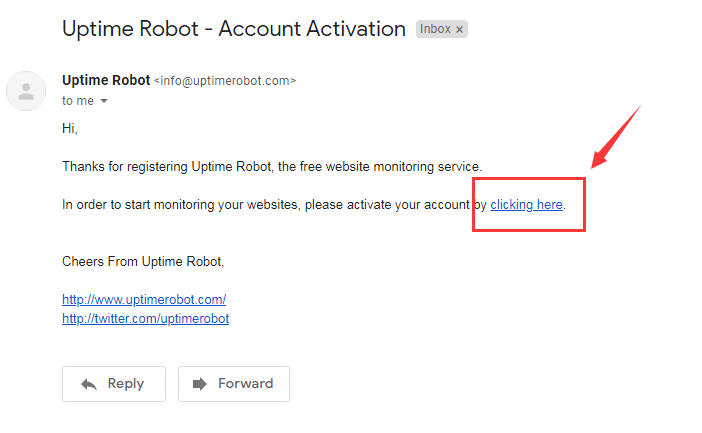702x433 pixels.
Task: Remove the Inbox label with its x
Action: (460, 30)
